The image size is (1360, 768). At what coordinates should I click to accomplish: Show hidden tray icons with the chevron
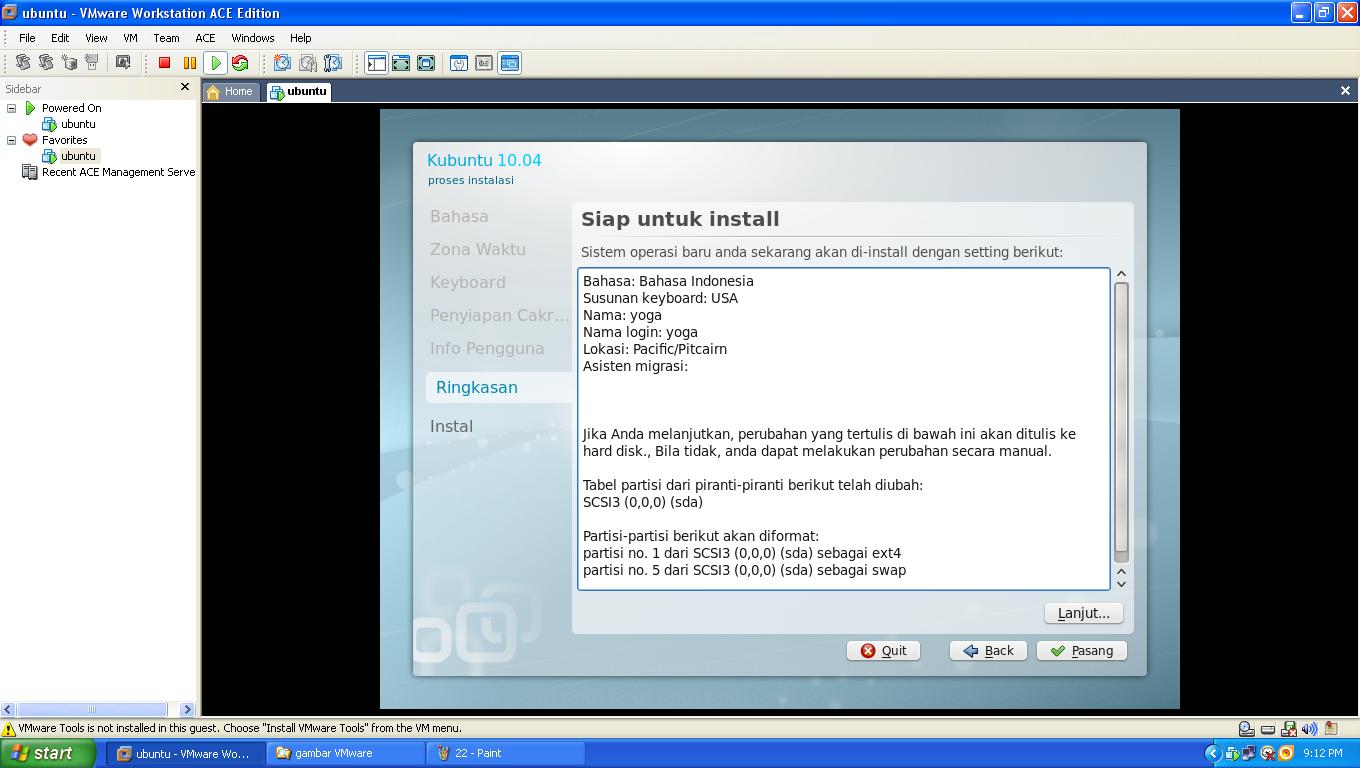1212,753
